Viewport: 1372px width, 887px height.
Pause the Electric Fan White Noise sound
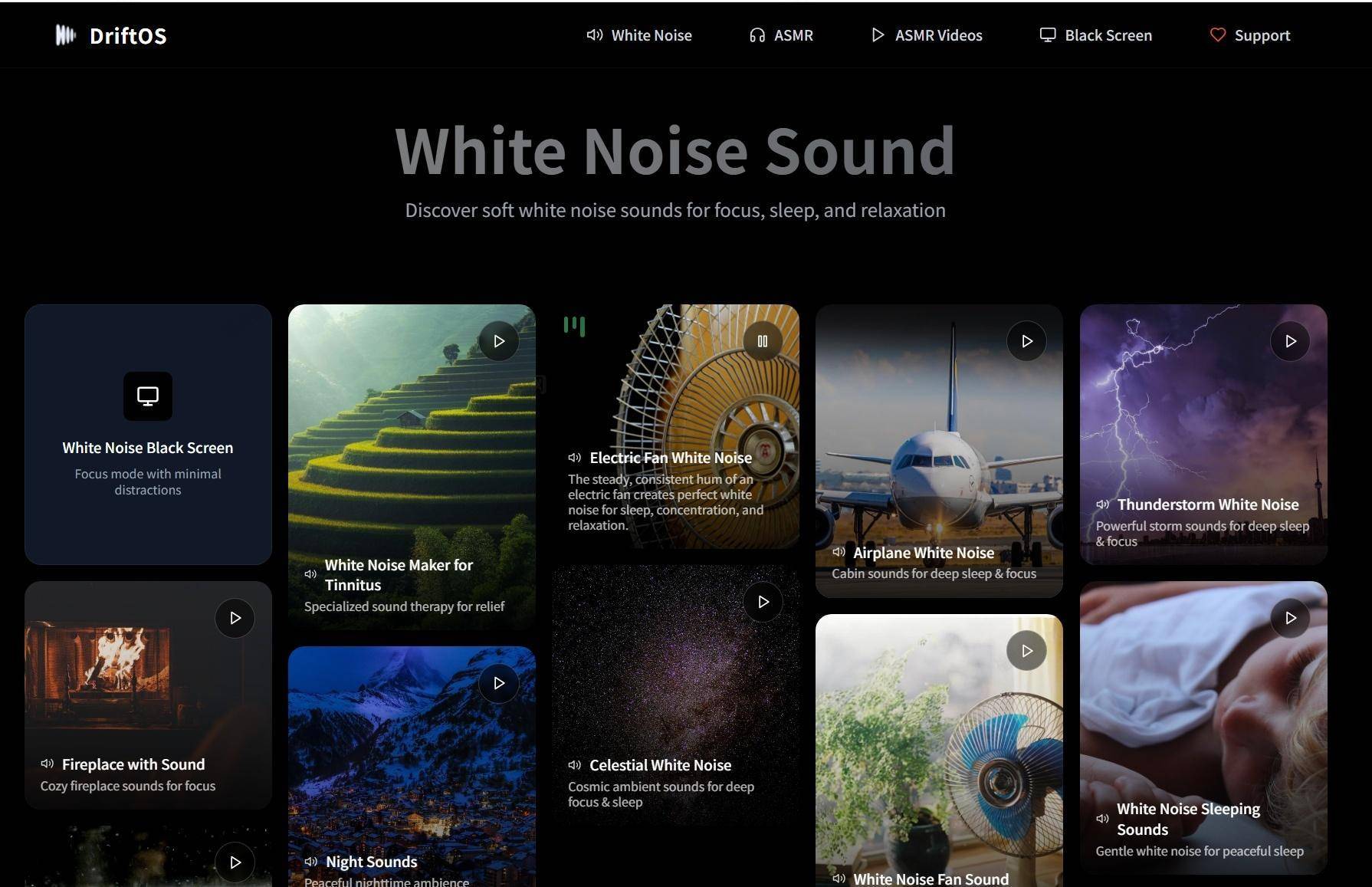point(763,341)
